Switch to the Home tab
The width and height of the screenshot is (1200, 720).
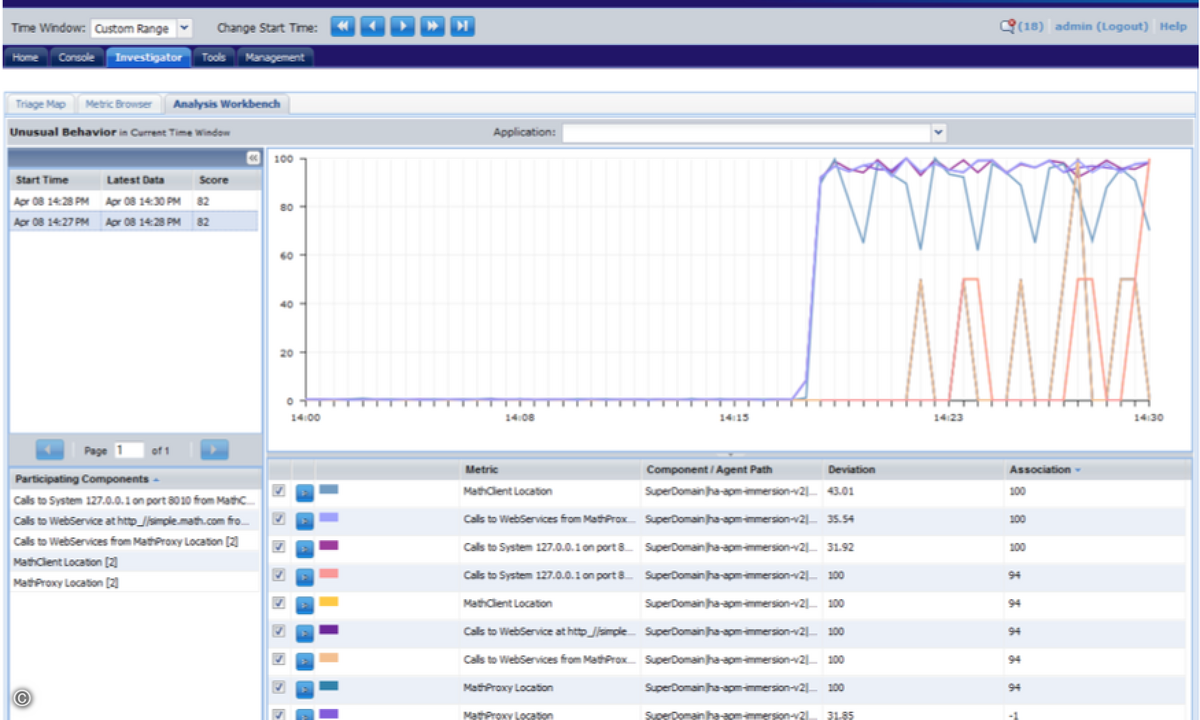pyautogui.click(x=25, y=57)
